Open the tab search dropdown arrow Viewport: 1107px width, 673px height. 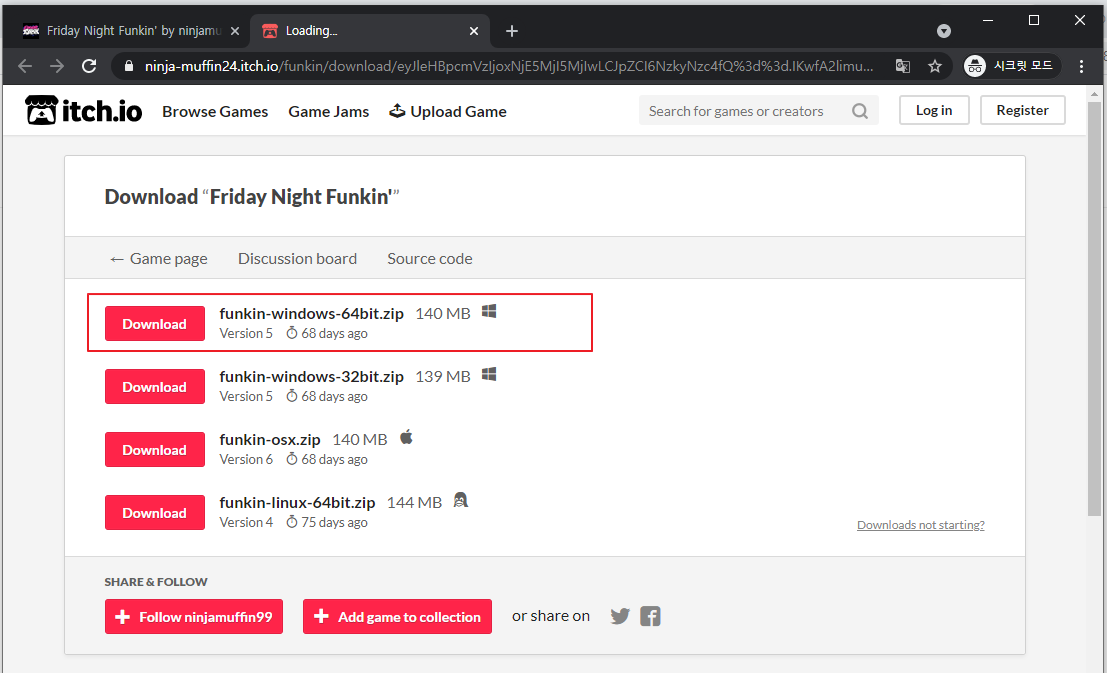(944, 31)
